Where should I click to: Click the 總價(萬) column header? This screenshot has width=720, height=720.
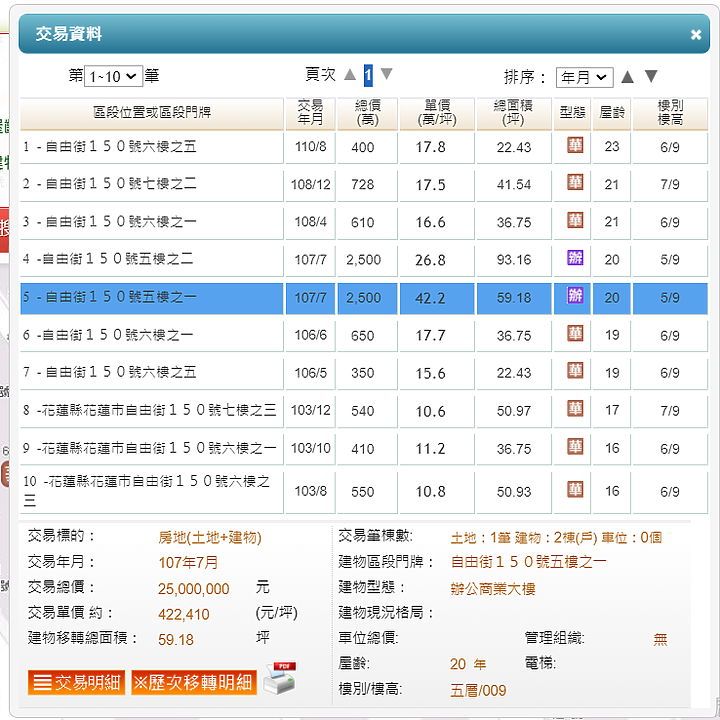tap(367, 113)
